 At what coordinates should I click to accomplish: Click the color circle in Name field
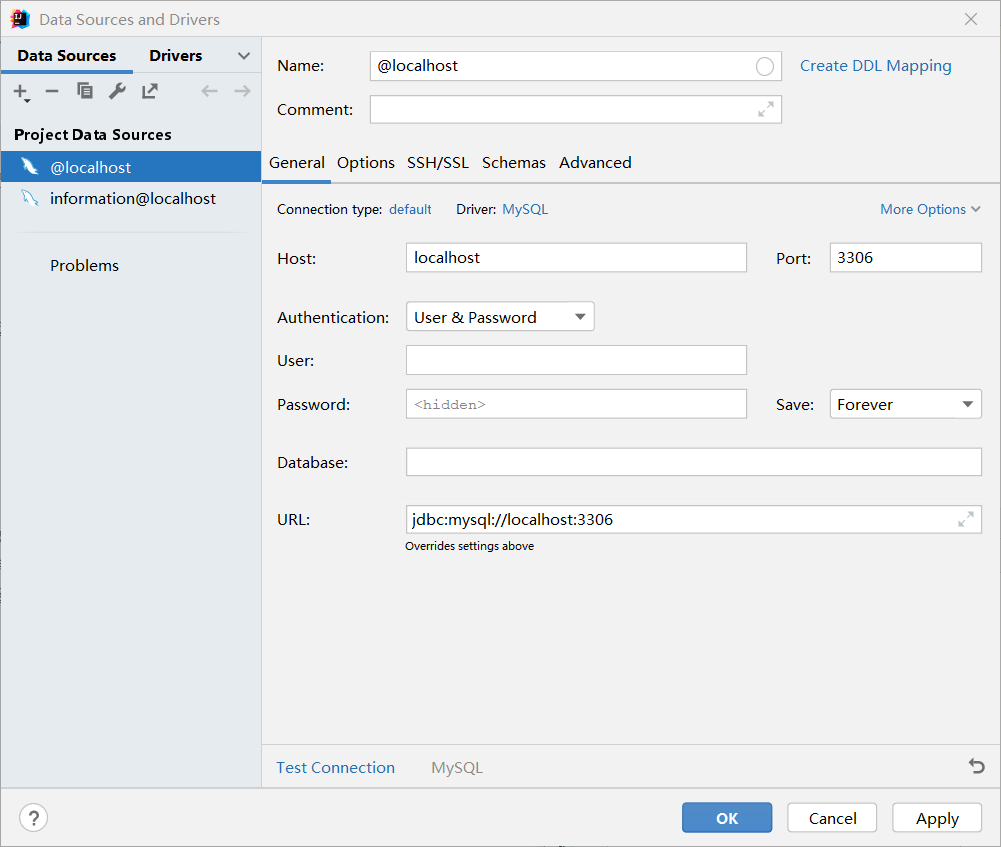[764, 66]
